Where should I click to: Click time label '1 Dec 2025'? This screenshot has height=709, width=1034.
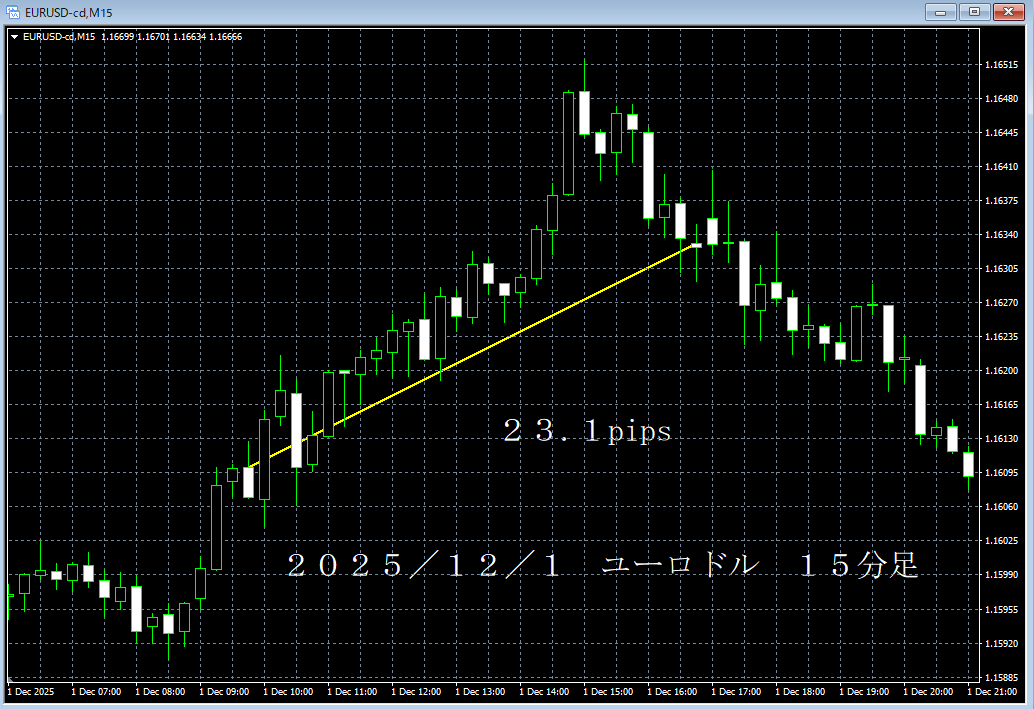pyautogui.click(x=31, y=692)
